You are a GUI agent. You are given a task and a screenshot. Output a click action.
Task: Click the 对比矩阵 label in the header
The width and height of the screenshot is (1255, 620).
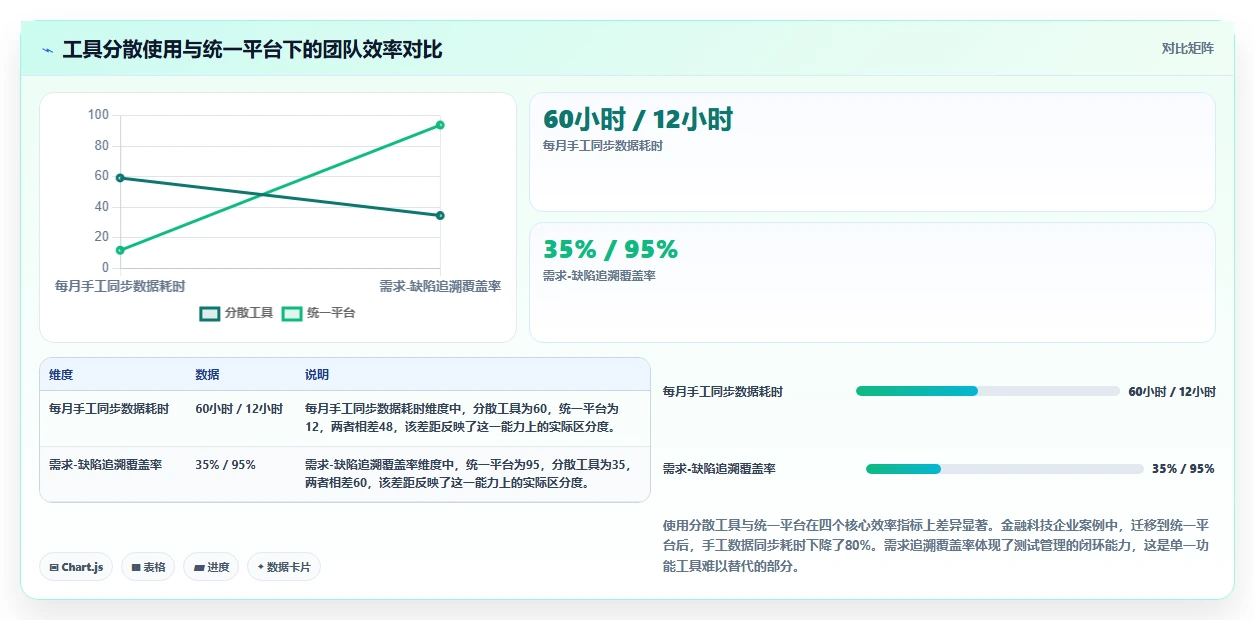(x=1188, y=49)
